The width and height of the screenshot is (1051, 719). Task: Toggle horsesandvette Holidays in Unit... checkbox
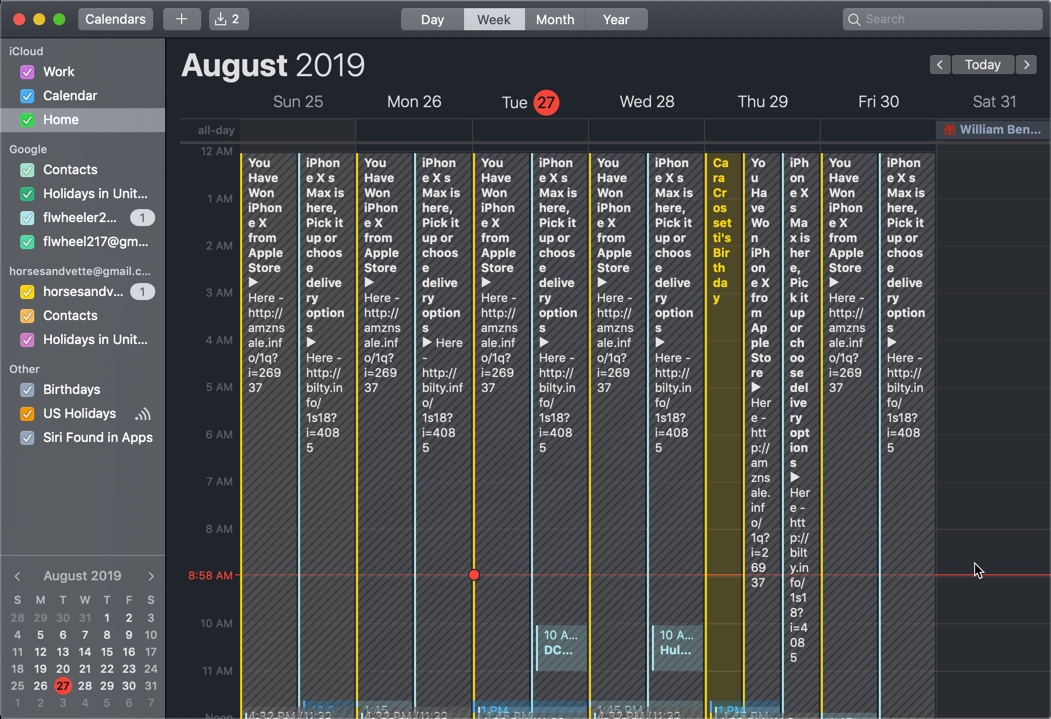tap(27, 340)
